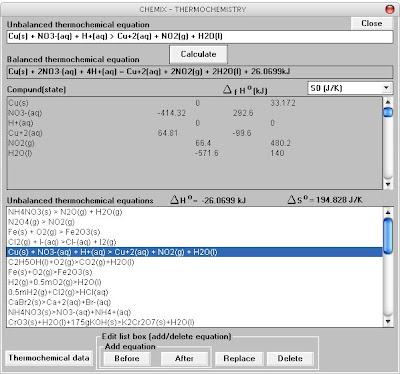Click the compound list scrollbar thumb
The height and width of the screenshot is (374, 400).
pyautogui.click(x=388, y=112)
